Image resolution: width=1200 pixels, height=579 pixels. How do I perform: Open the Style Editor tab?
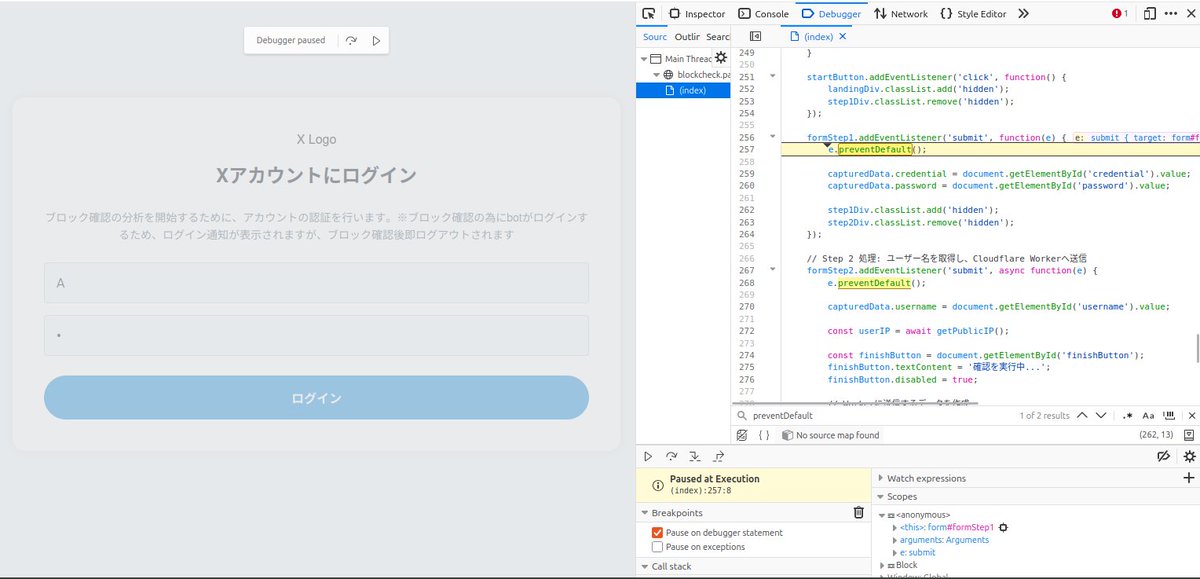click(973, 14)
